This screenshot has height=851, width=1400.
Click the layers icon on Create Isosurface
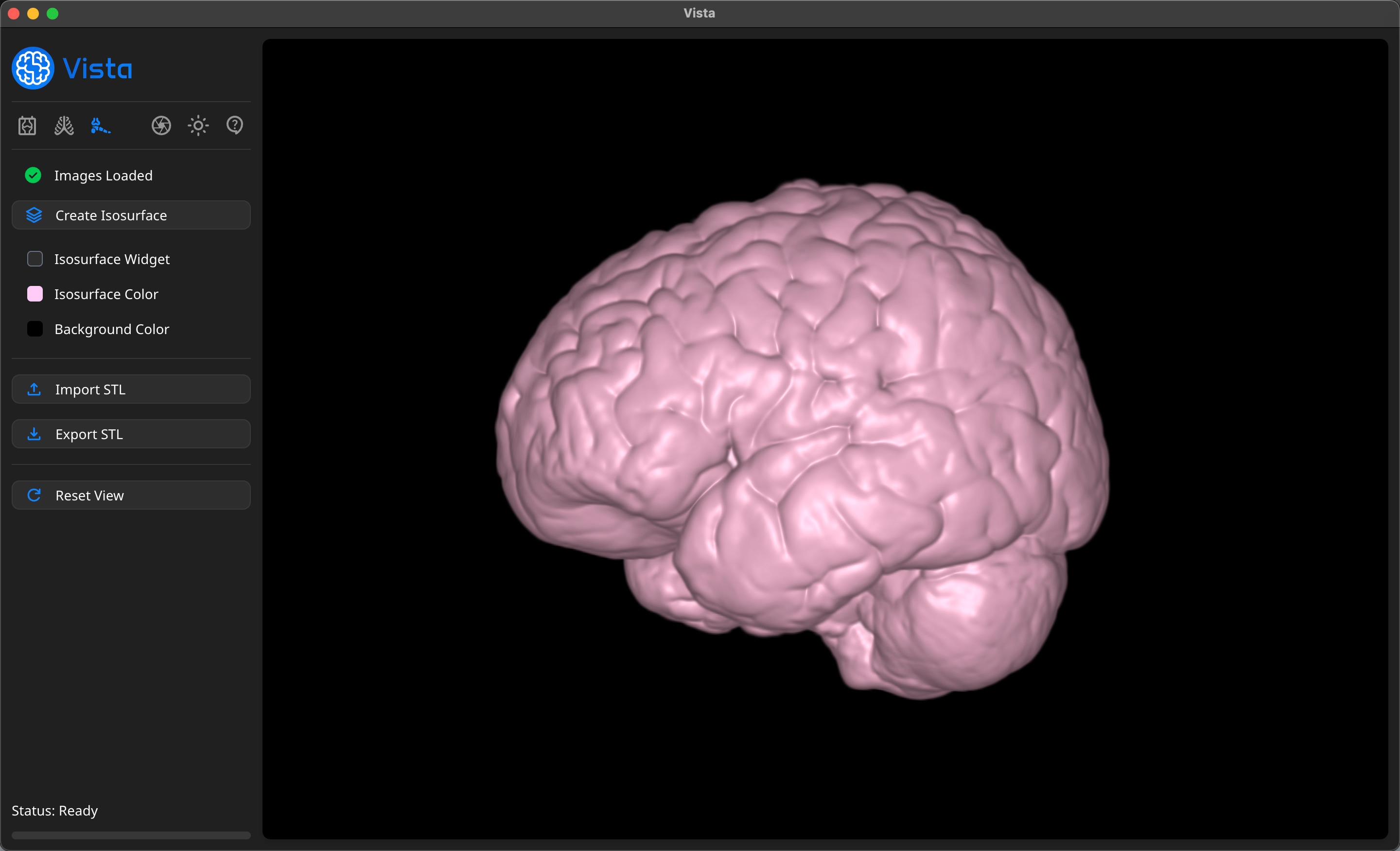point(34,215)
